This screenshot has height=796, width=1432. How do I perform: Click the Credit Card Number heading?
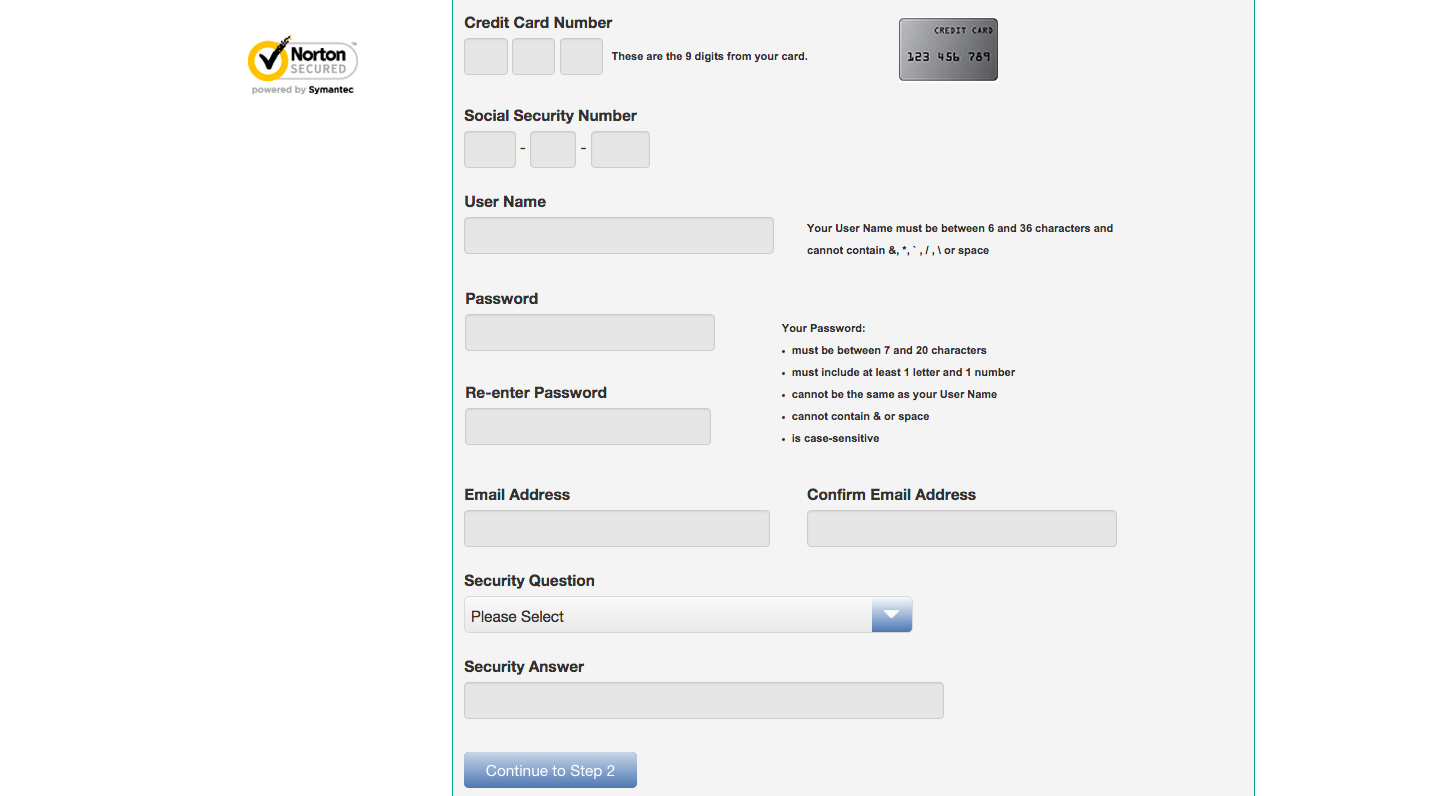(538, 22)
